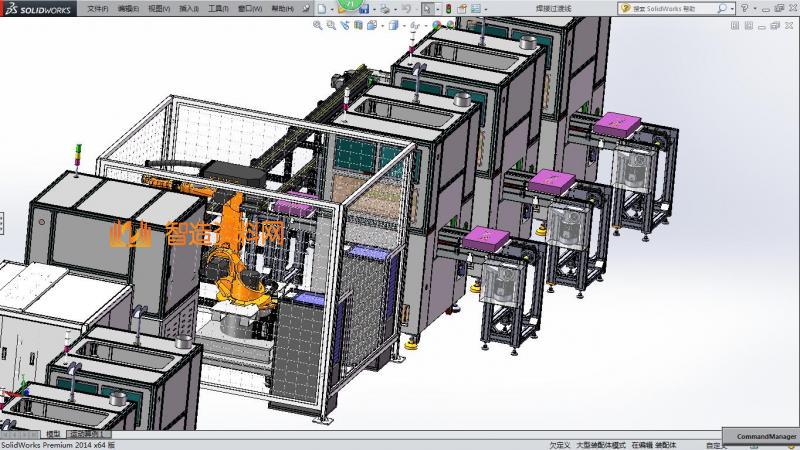Open the 文件 (File) menu
The height and width of the screenshot is (450, 800).
click(97, 8)
